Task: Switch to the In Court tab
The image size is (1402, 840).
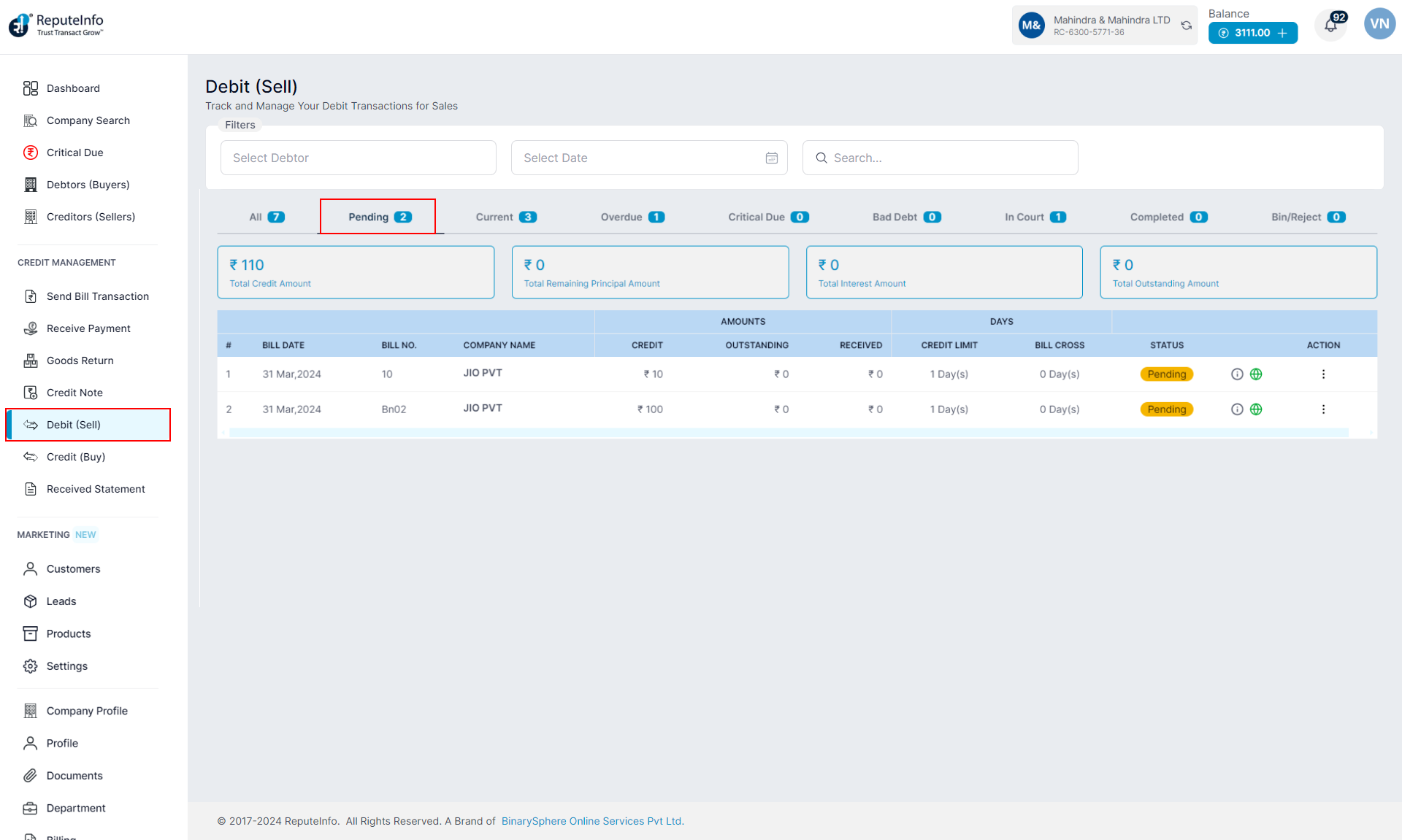Action: [1034, 217]
